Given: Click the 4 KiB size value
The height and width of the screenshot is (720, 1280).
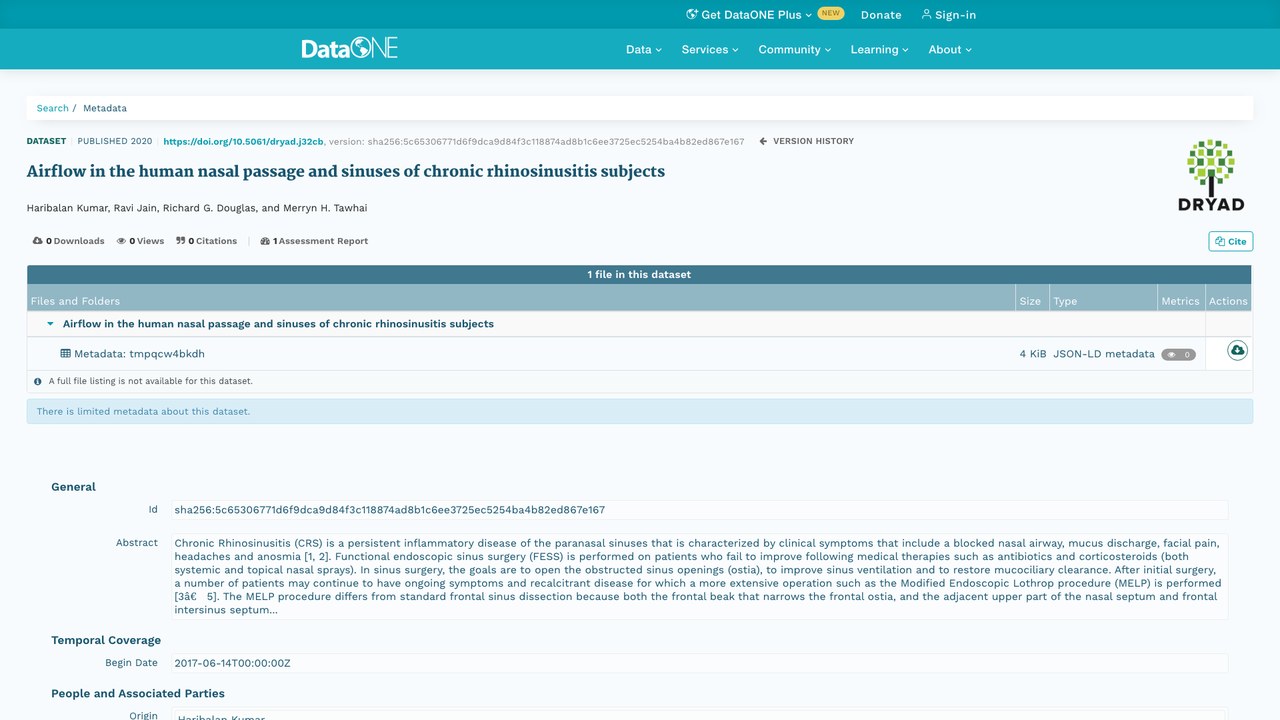Looking at the screenshot, I should click(1033, 354).
